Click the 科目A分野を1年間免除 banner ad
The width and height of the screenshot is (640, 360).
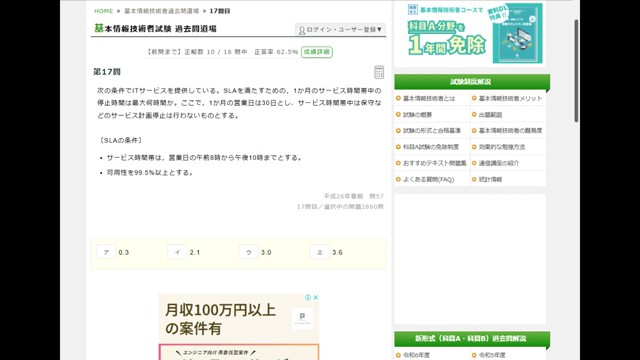coord(475,33)
